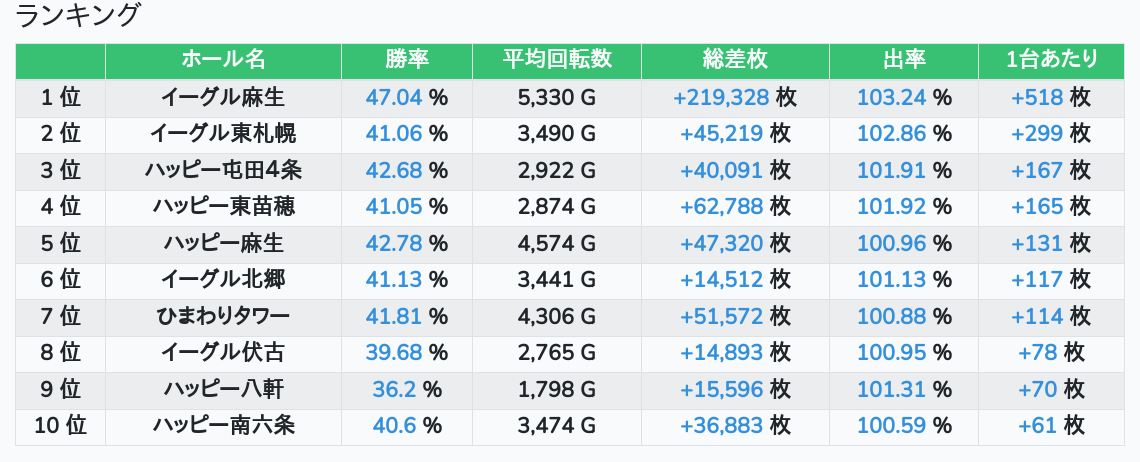Click the 平均回転数 column header
Image resolution: width=1140 pixels, height=462 pixels.
click(x=557, y=60)
